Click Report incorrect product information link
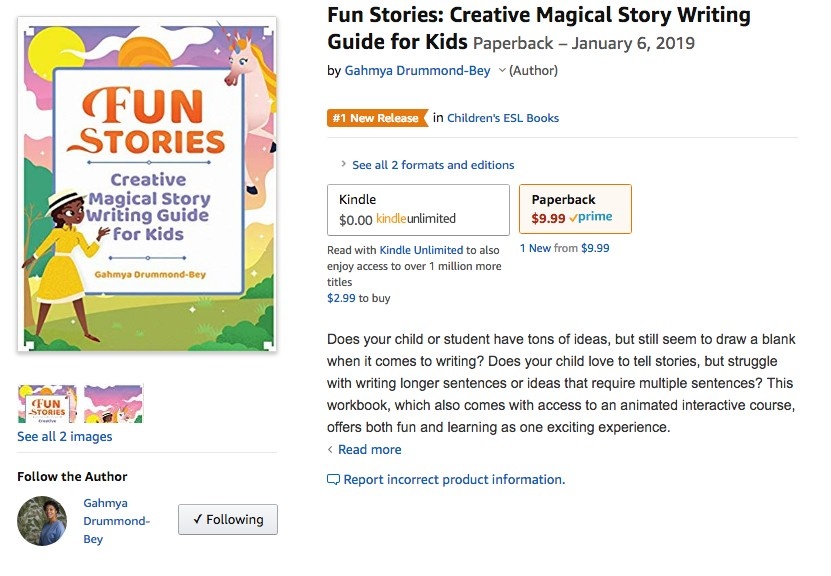This screenshot has height=576, width=831. [454, 480]
